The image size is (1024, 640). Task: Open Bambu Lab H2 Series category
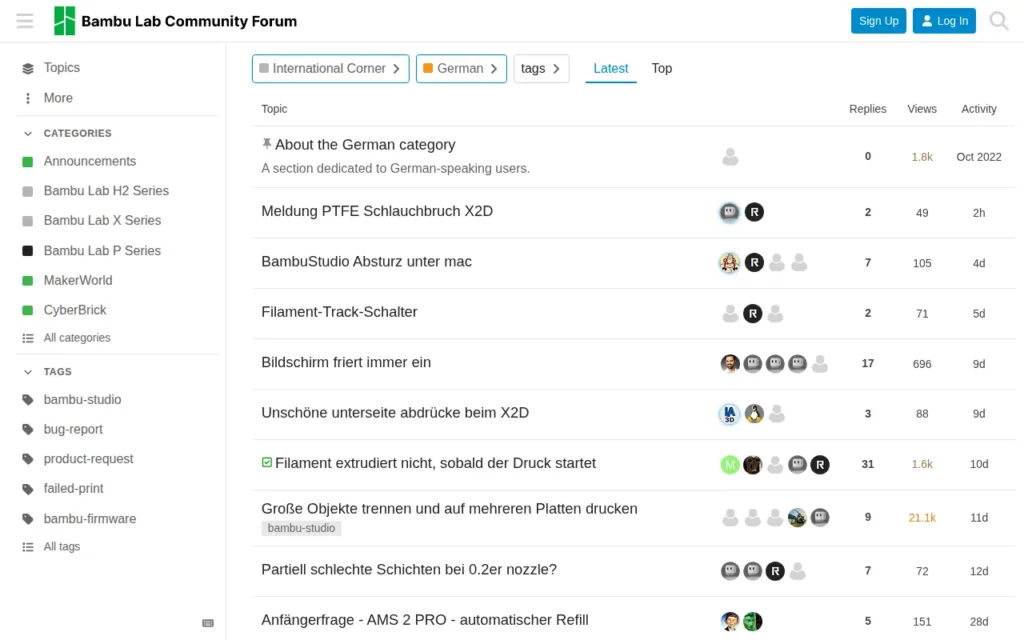[106, 191]
